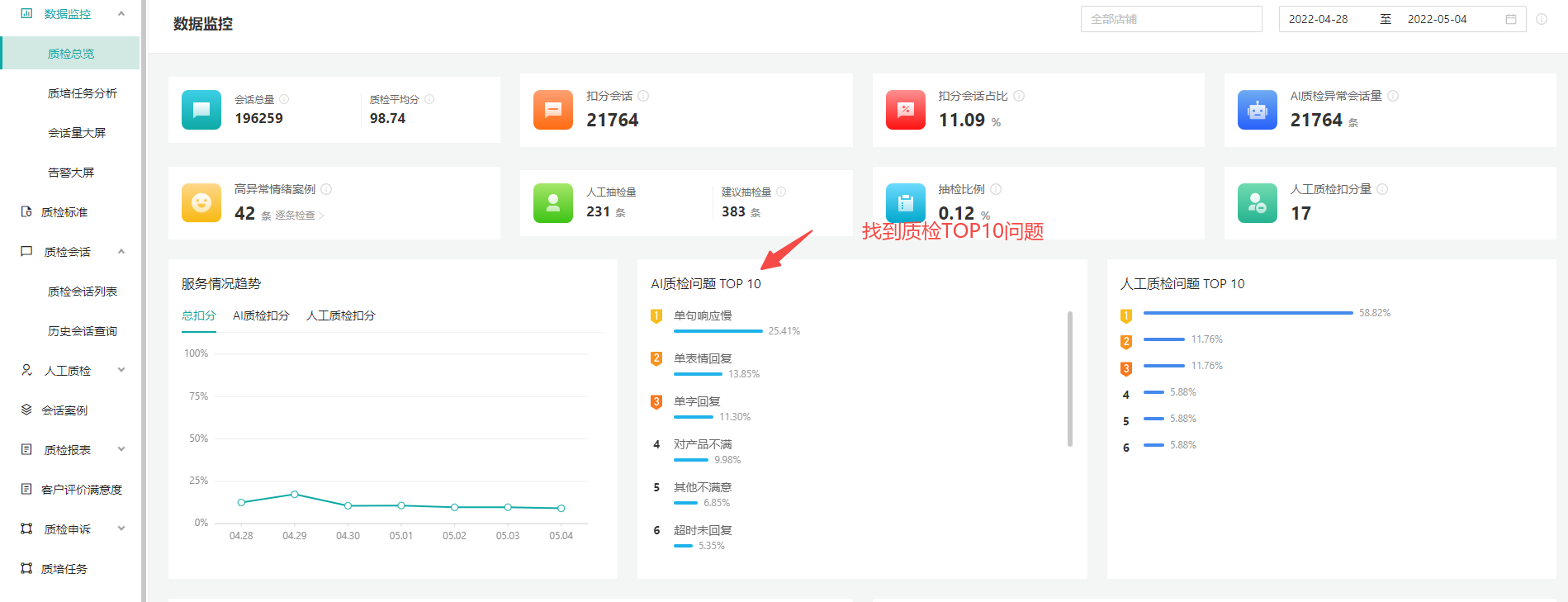
Task: Expand the 质检申诉 menu group
Action: pos(121,529)
